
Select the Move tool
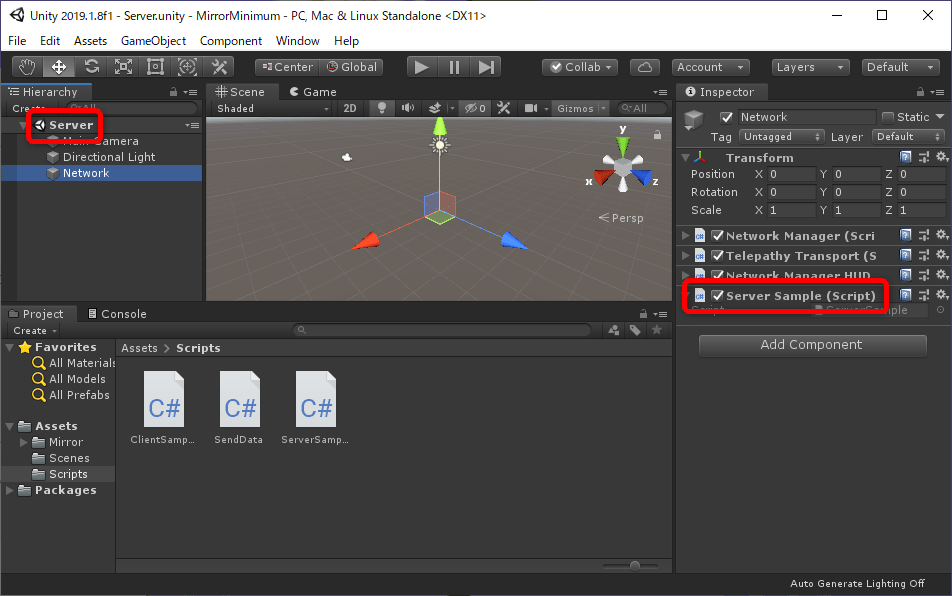pyautogui.click(x=59, y=67)
